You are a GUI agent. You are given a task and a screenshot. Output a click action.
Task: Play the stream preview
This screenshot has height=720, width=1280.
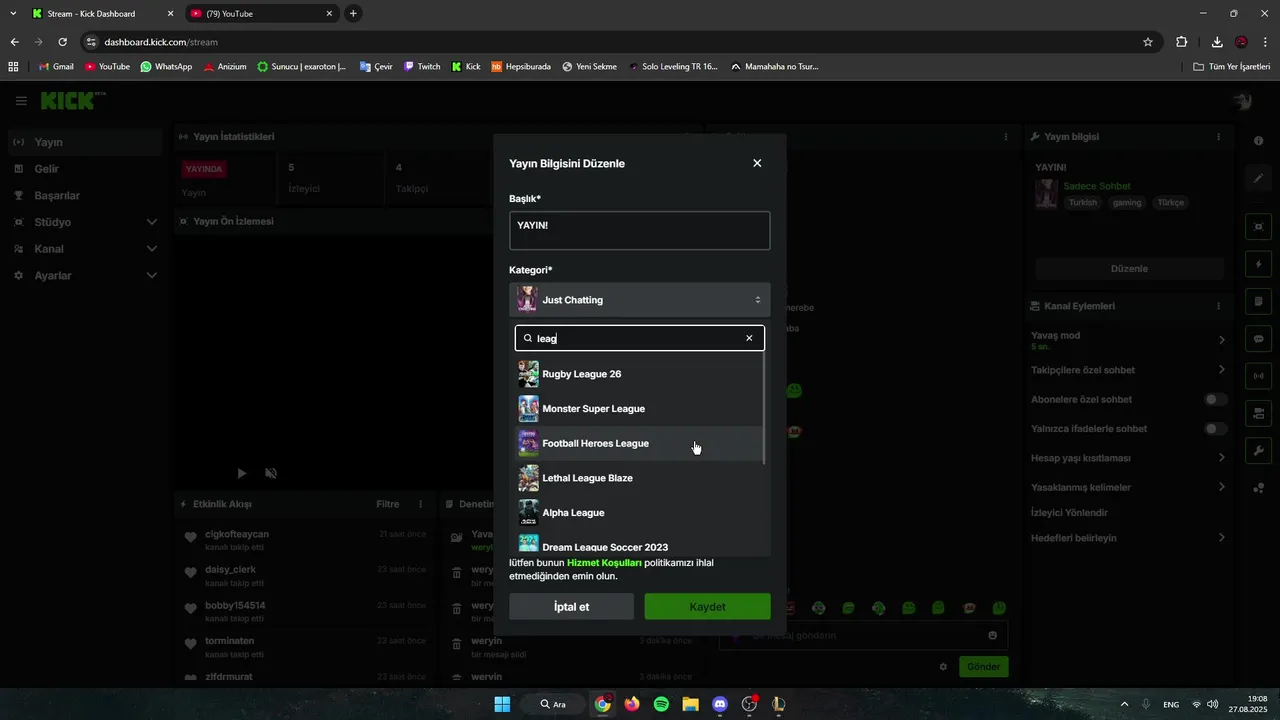241,473
